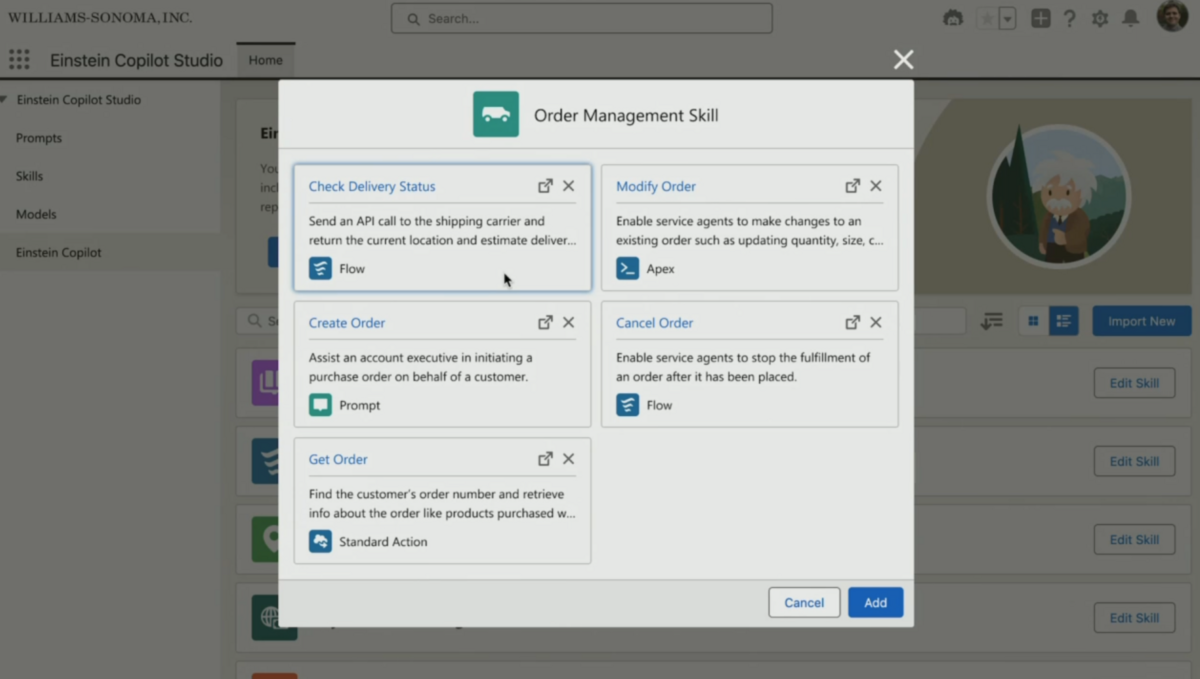This screenshot has height=679, width=1200.
Task: Collapse the Einstein Copilot Studio tree
Action: 4,100
